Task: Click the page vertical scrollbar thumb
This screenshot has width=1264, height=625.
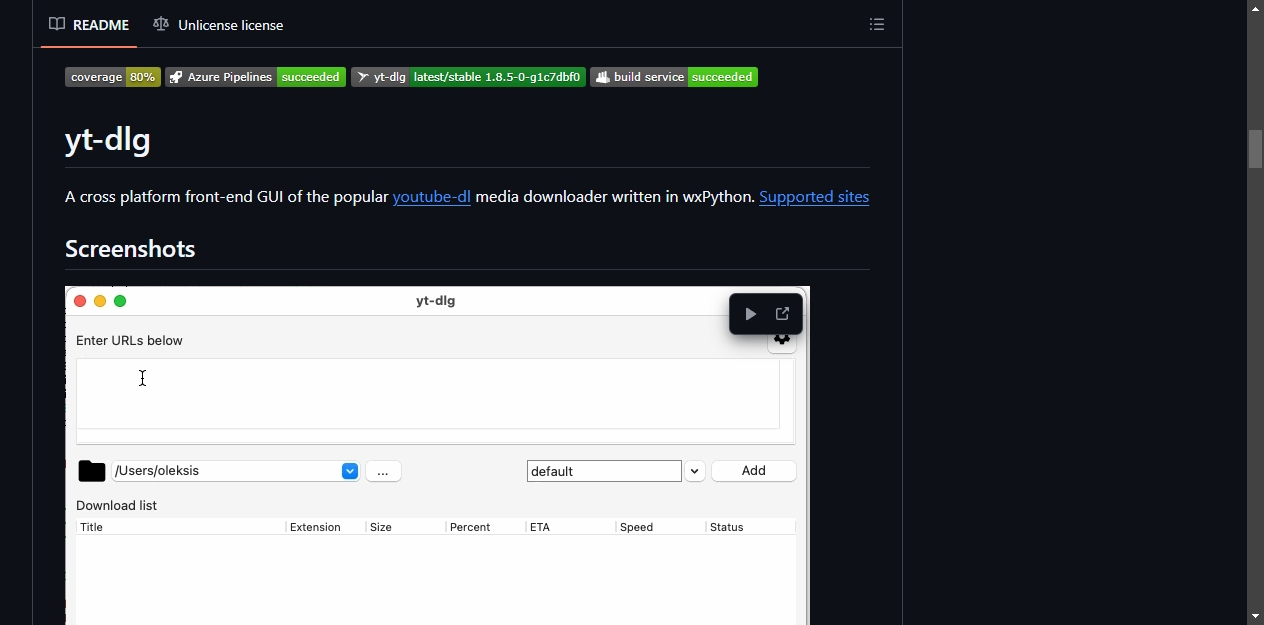Action: click(1256, 149)
